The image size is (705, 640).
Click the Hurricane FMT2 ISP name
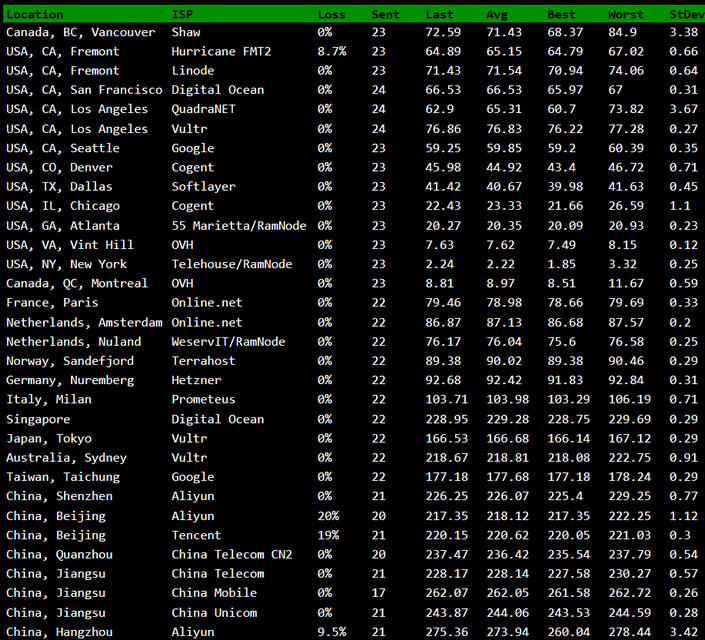221,51
